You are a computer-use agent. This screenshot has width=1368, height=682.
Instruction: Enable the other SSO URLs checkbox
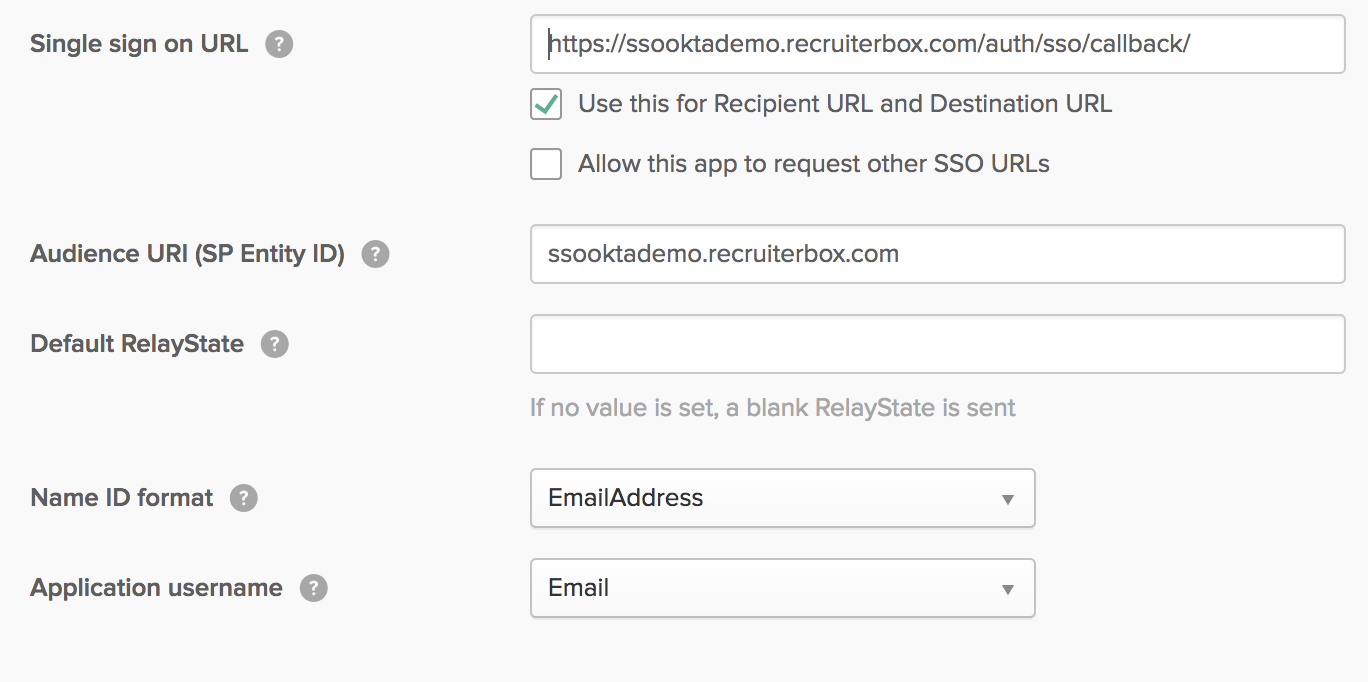point(546,164)
